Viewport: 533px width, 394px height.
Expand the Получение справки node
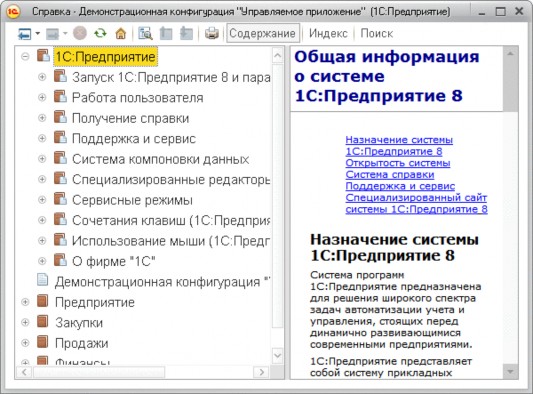pyautogui.click(x=42, y=118)
